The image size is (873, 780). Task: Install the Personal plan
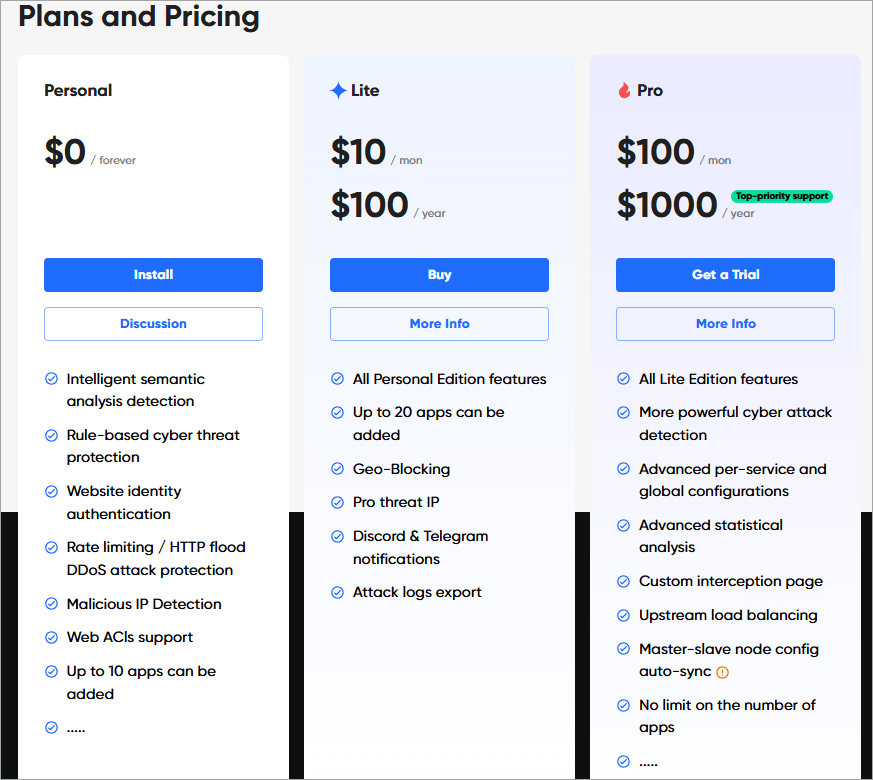[x=153, y=275]
